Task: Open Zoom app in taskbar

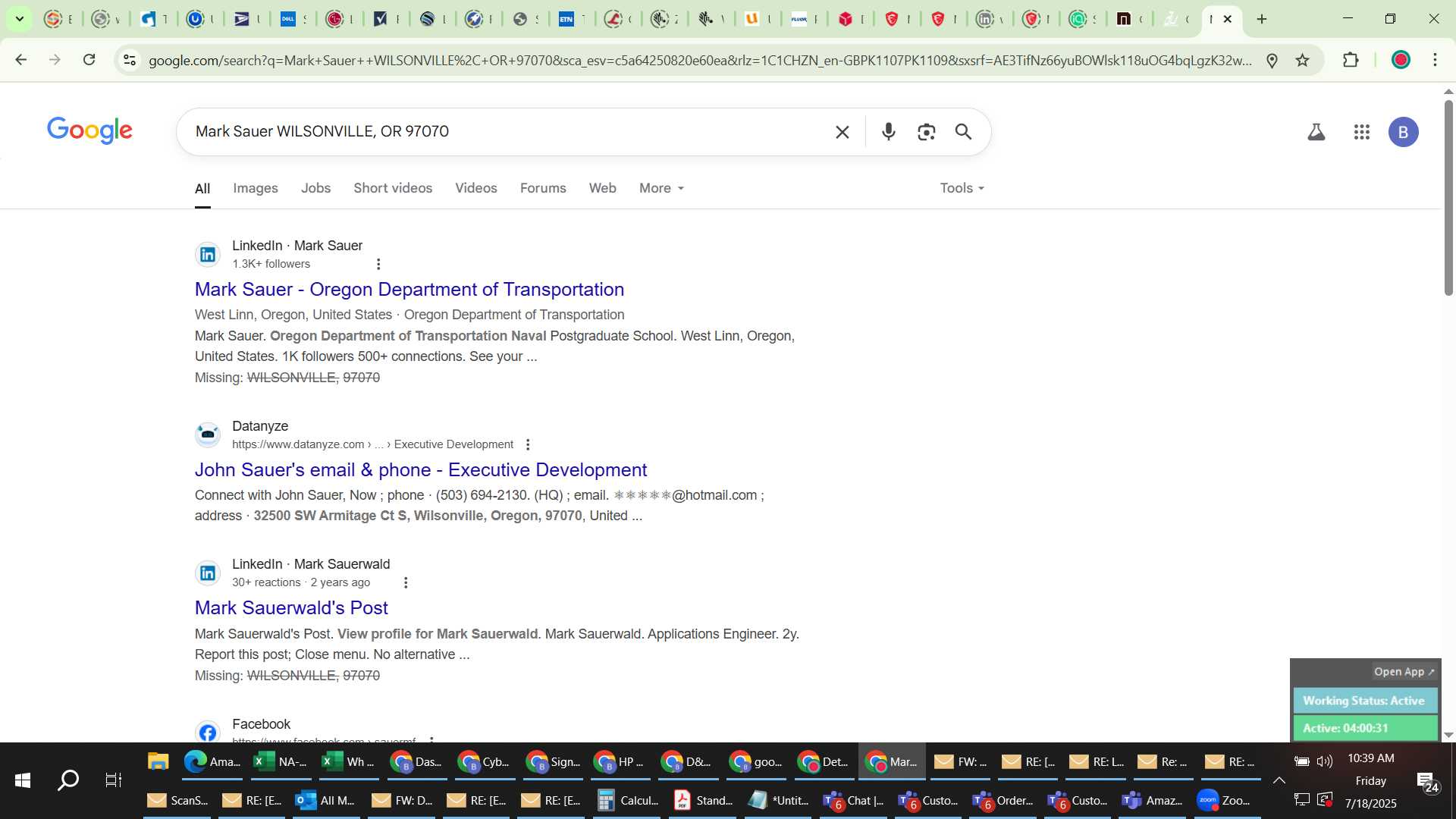Action: click(1225, 800)
